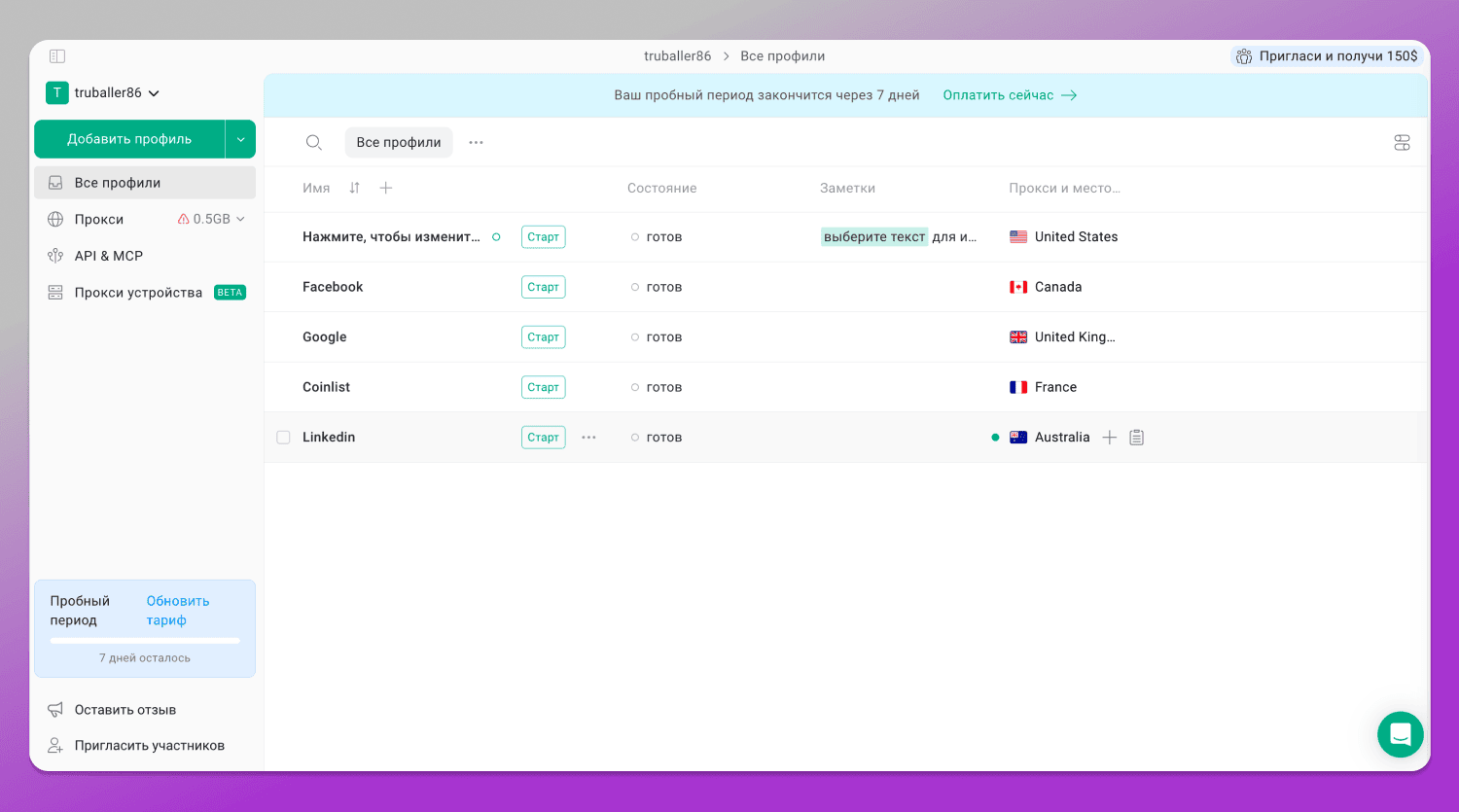Viewport: 1459px width, 812px height.
Task: Click the France proxy label
Action: (1055, 387)
